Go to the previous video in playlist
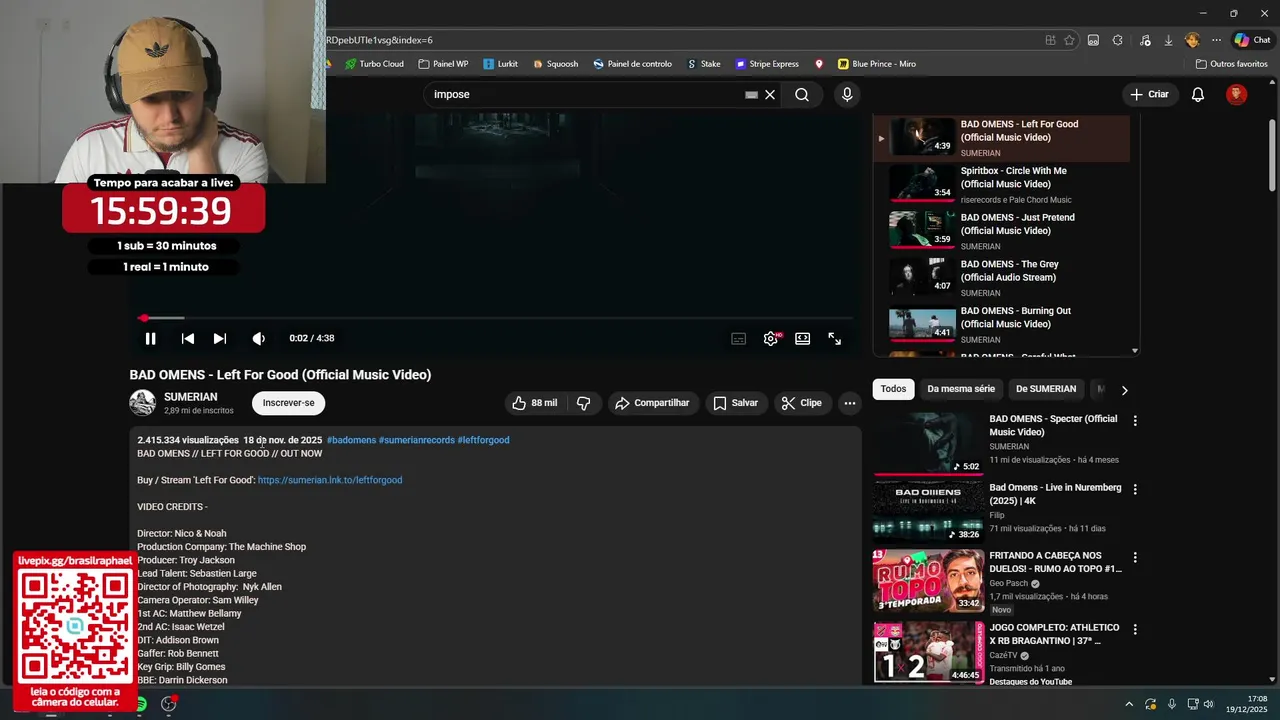The image size is (1280, 720). click(188, 339)
